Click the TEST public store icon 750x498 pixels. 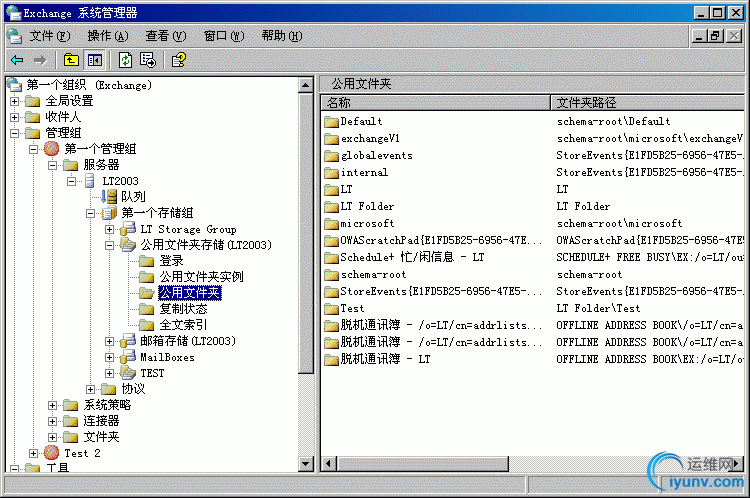point(128,373)
